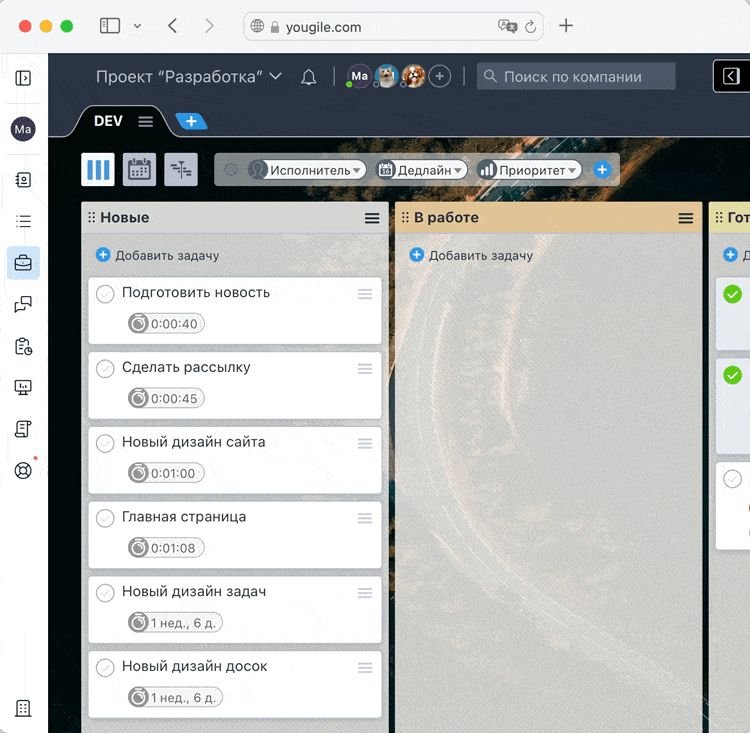Click the briefcase projects icon in sidebar
The width and height of the screenshot is (750, 733).
[23, 263]
